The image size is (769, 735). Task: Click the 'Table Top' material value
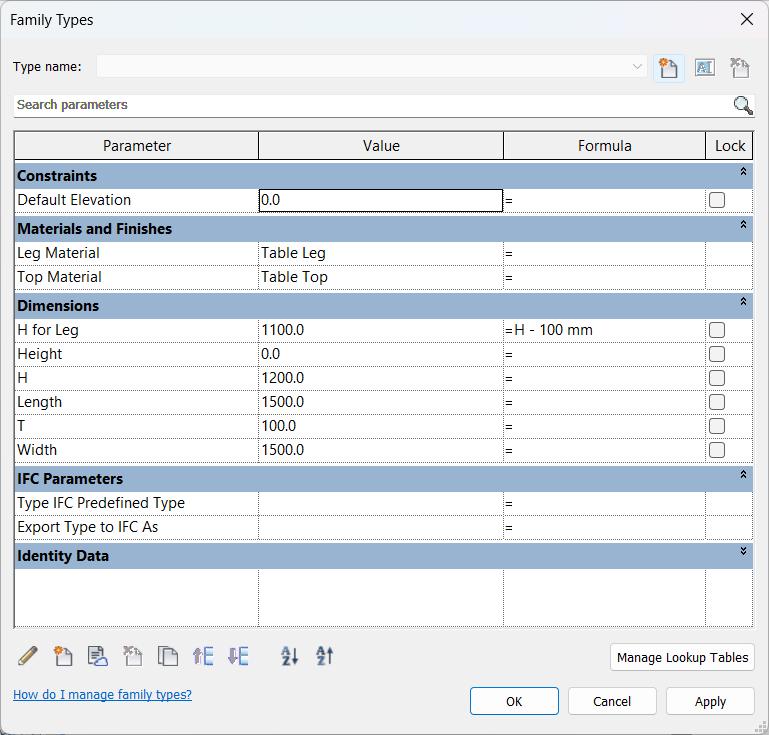[x=381, y=277]
